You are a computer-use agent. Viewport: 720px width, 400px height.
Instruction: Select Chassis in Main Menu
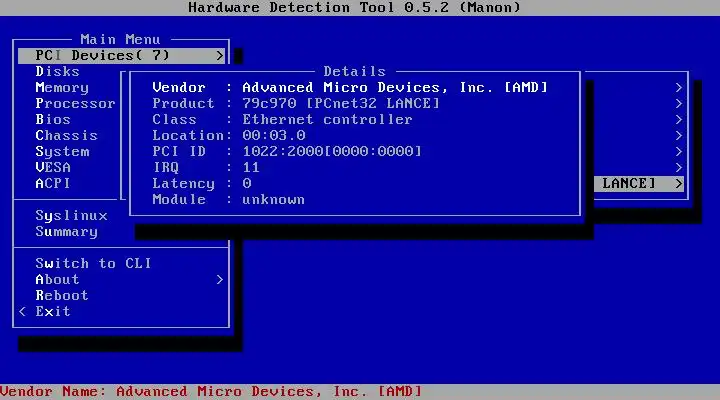coord(67,135)
